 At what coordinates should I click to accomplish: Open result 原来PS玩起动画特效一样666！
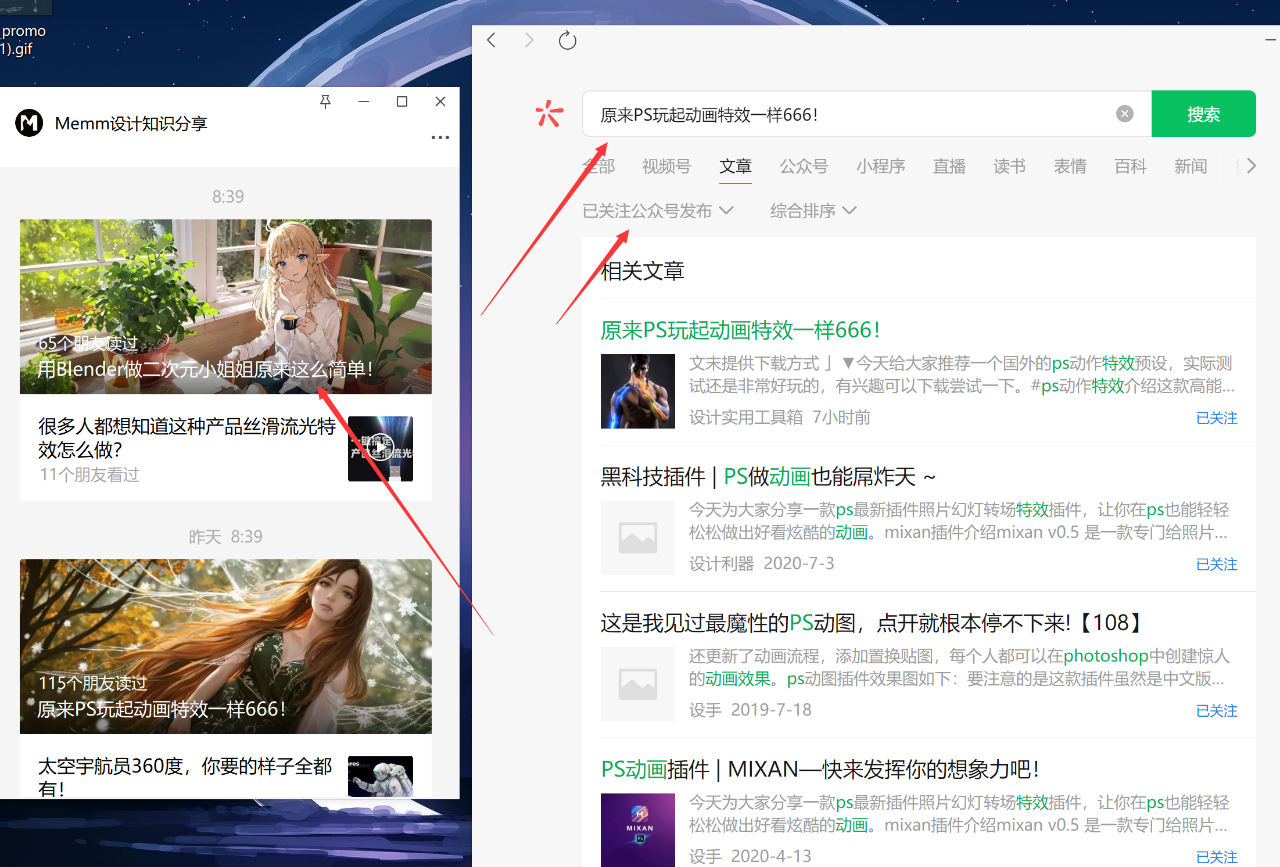pyautogui.click(x=740, y=331)
